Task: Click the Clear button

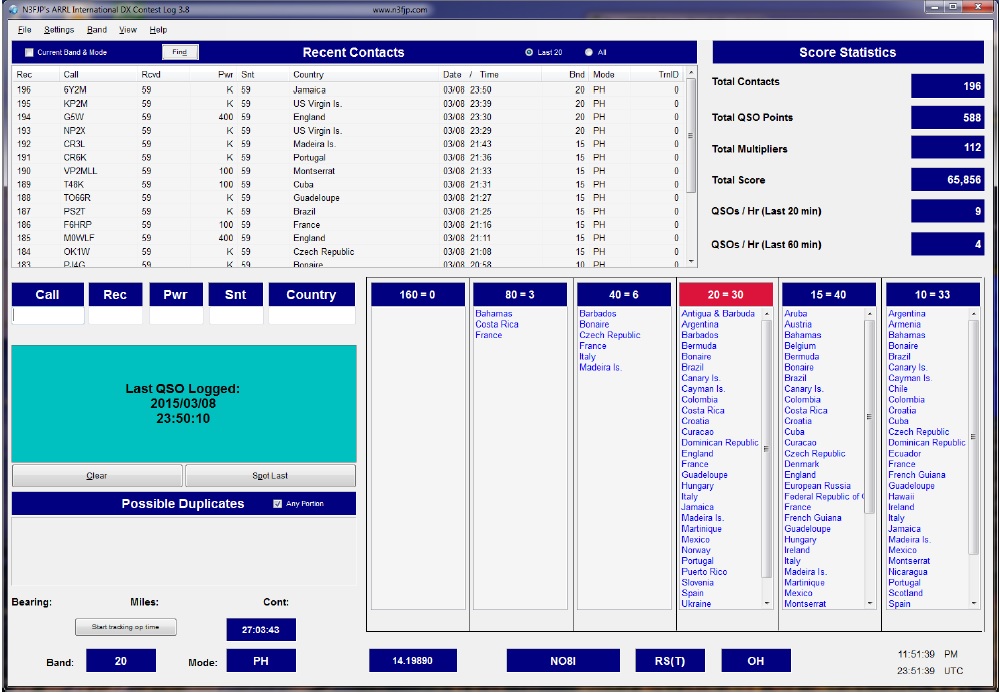Action: [x=97, y=476]
